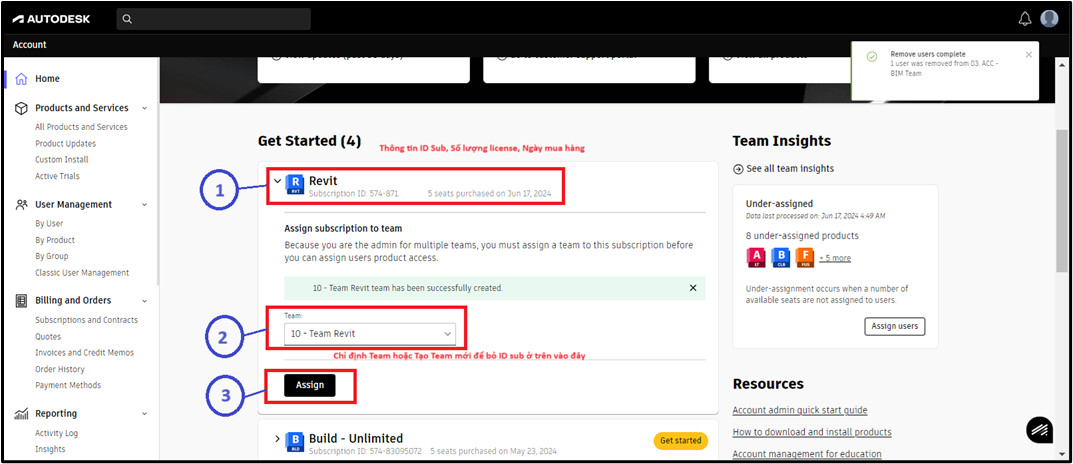Image resolution: width=1073 pixels, height=464 pixels.
Task: Collapse the Billing and Orders section
Action: pyautogui.click(x=144, y=300)
